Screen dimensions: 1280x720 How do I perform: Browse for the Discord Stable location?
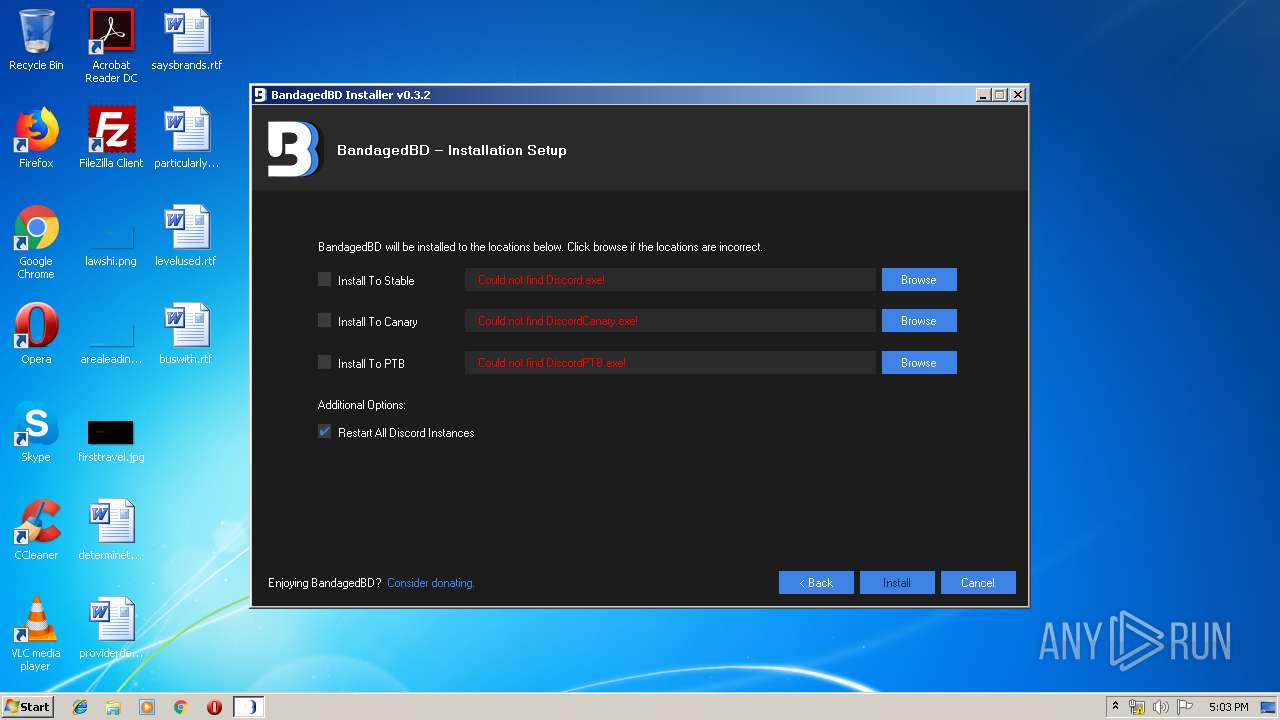tap(919, 280)
